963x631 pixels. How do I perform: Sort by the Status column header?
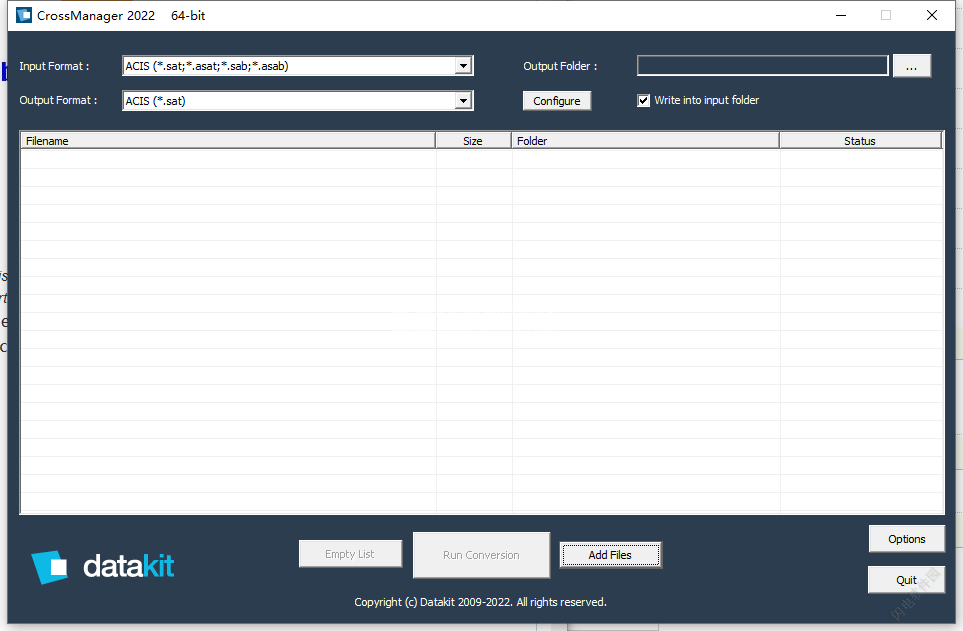pos(860,141)
